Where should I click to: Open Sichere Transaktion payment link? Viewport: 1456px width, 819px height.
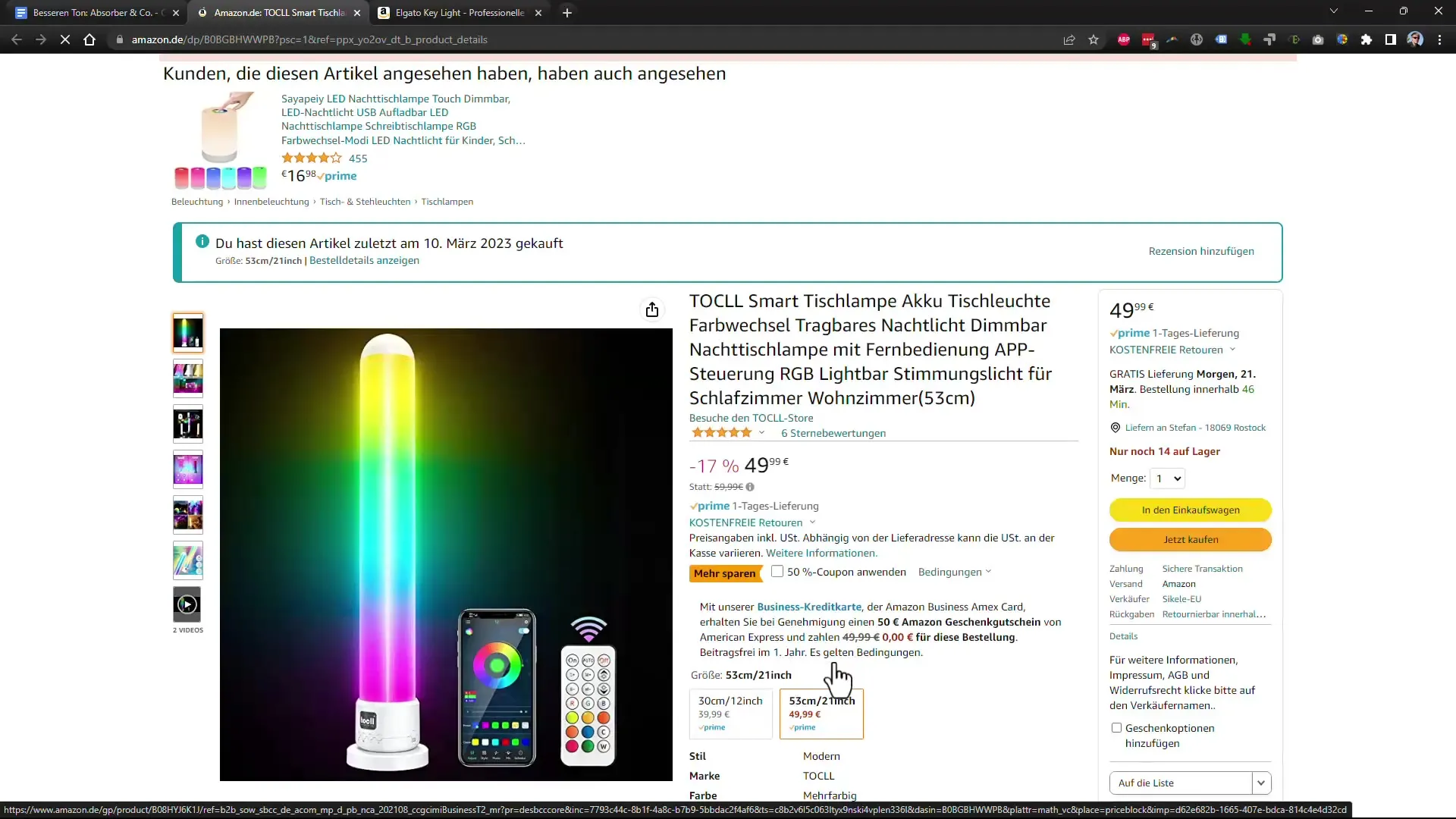pos(1202,569)
